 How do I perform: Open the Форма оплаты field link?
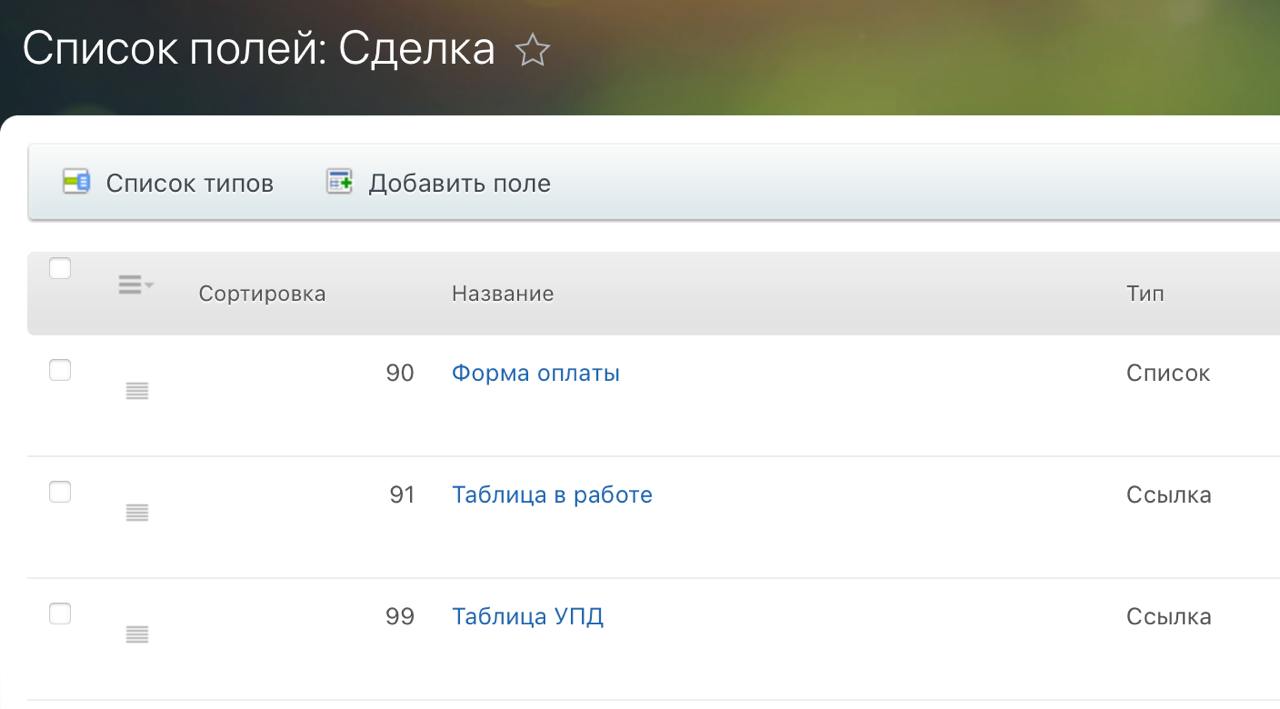[535, 373]
